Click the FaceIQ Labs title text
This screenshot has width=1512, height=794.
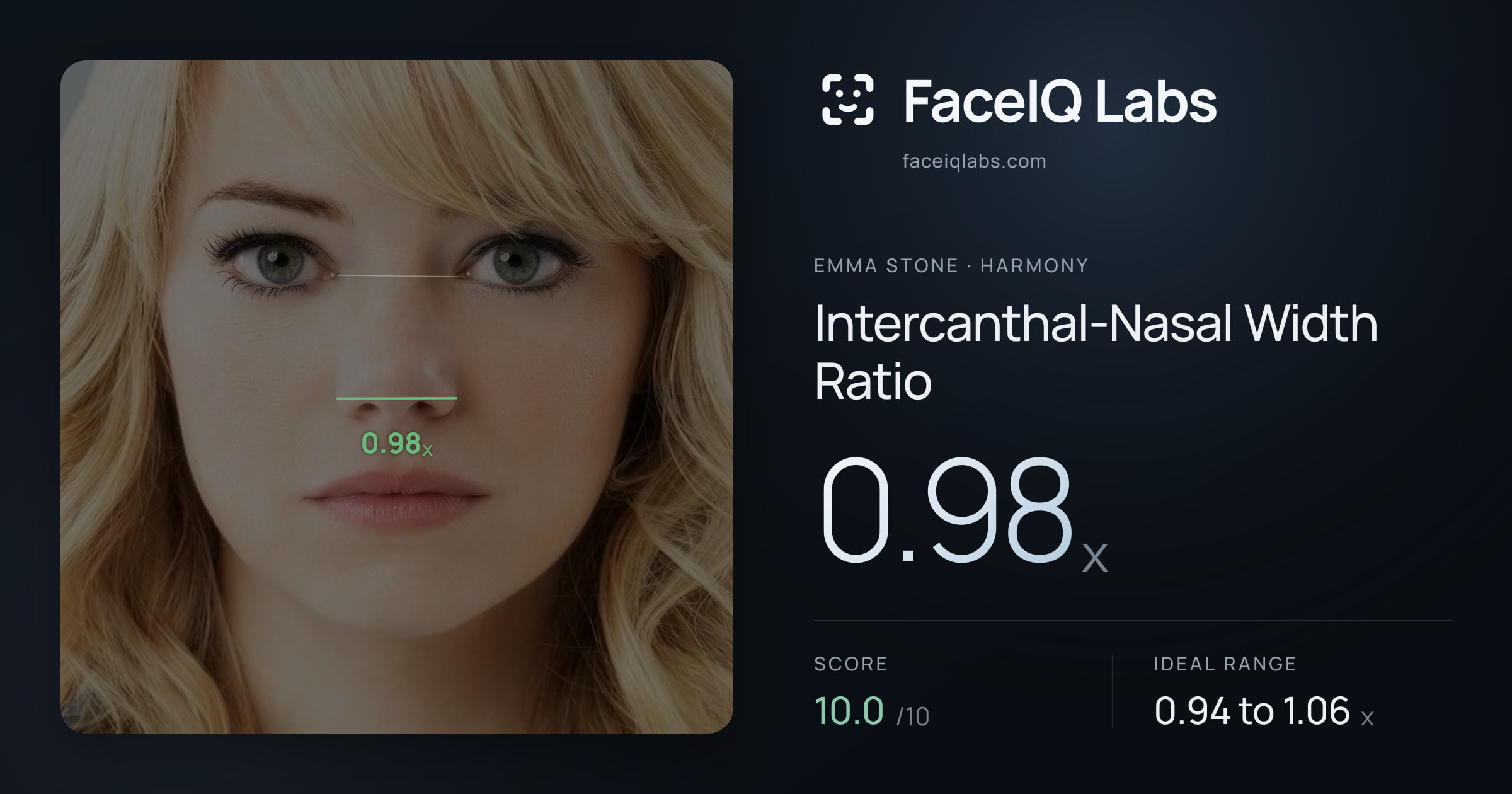click(1060, 101)
